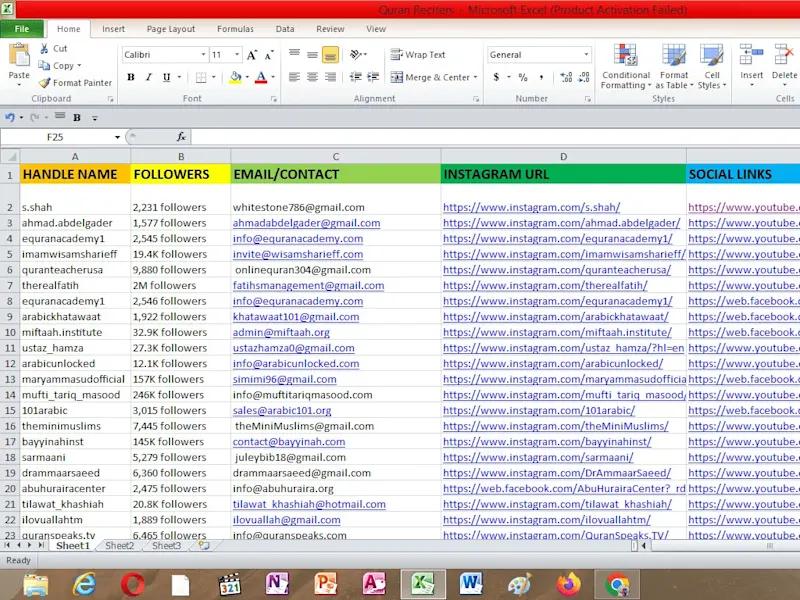The image size is (800, 600).
Task: Click sales@arabic101.org link
Action: 282,411
